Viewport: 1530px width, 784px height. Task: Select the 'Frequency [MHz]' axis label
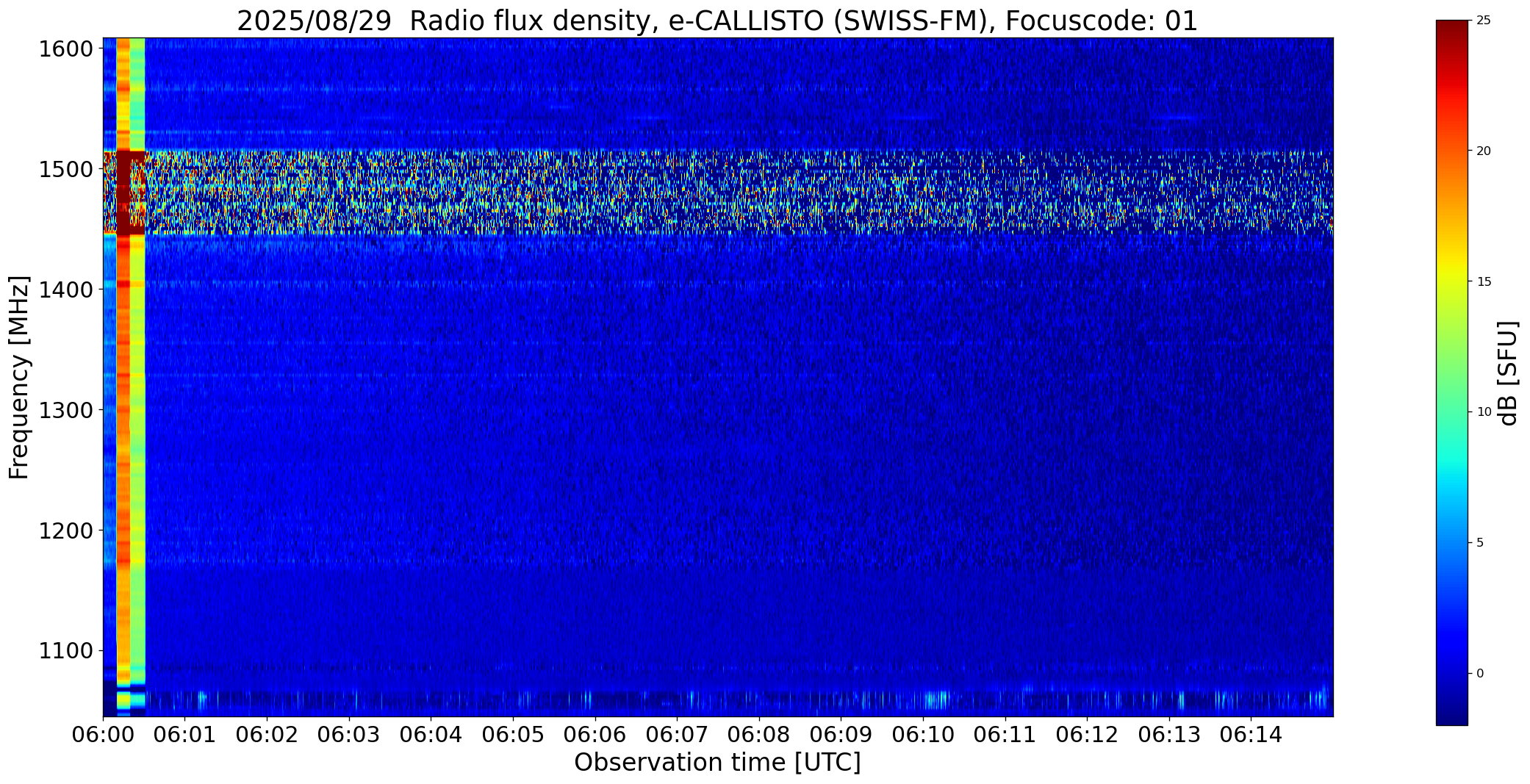click(20, 377)
